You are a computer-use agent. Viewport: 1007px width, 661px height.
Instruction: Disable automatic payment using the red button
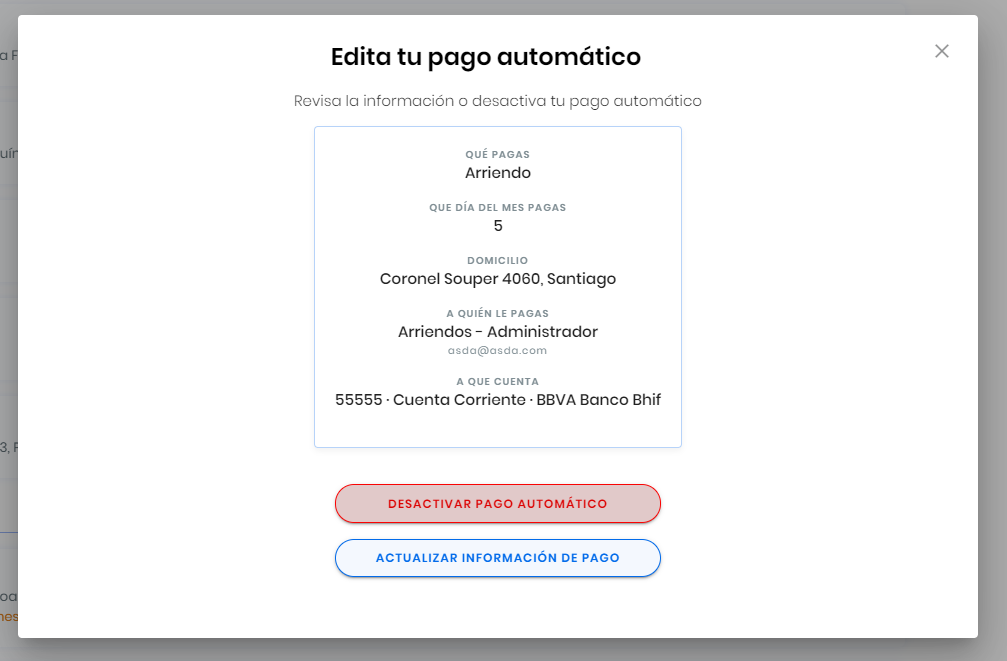coord(497,503)
